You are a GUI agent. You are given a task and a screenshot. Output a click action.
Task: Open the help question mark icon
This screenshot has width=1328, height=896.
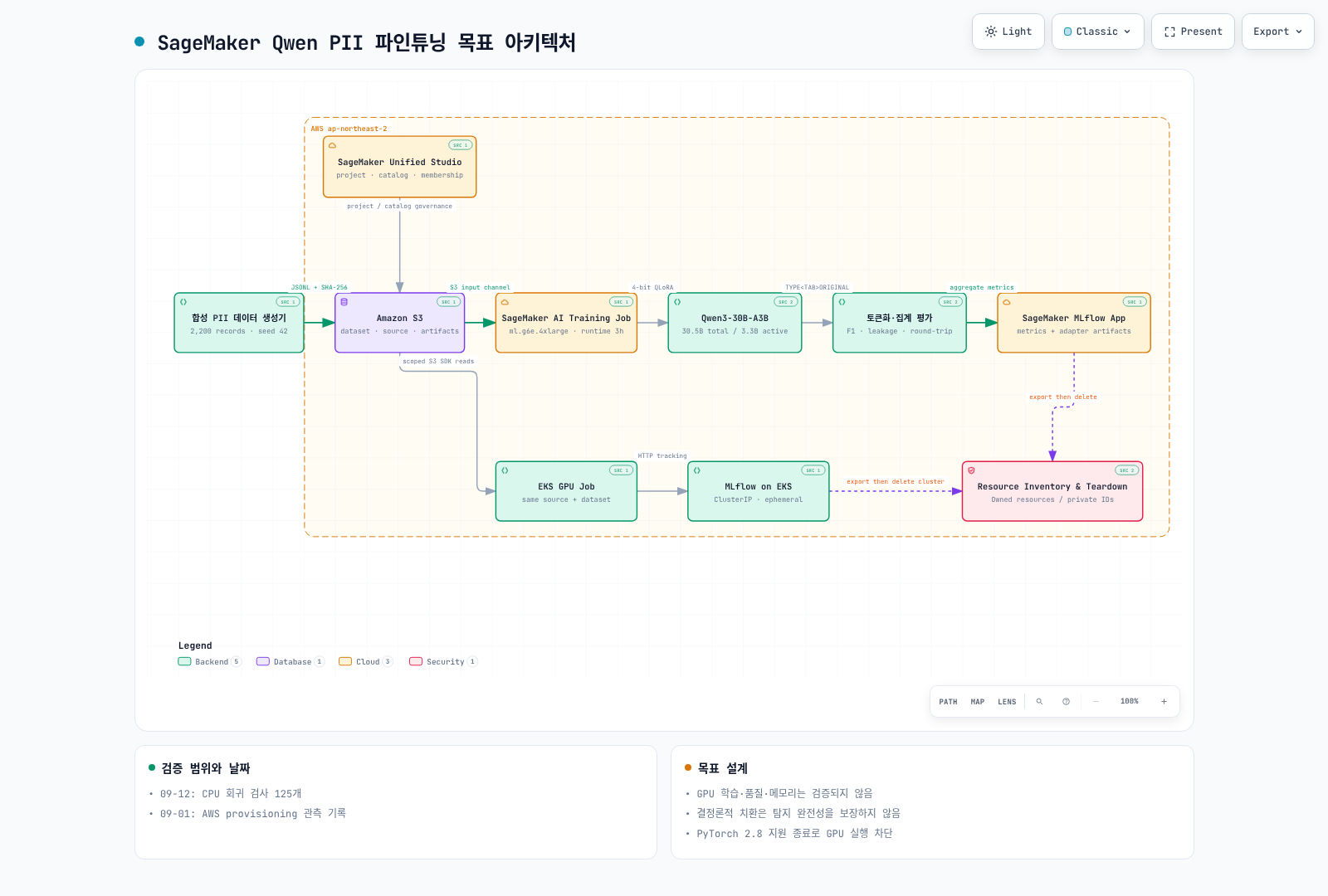click(x=1066, y=702)
